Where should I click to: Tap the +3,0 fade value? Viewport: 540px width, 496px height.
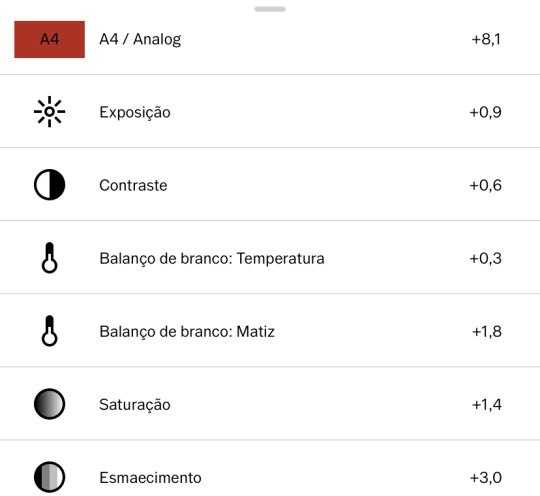click(x=485, y=478)
